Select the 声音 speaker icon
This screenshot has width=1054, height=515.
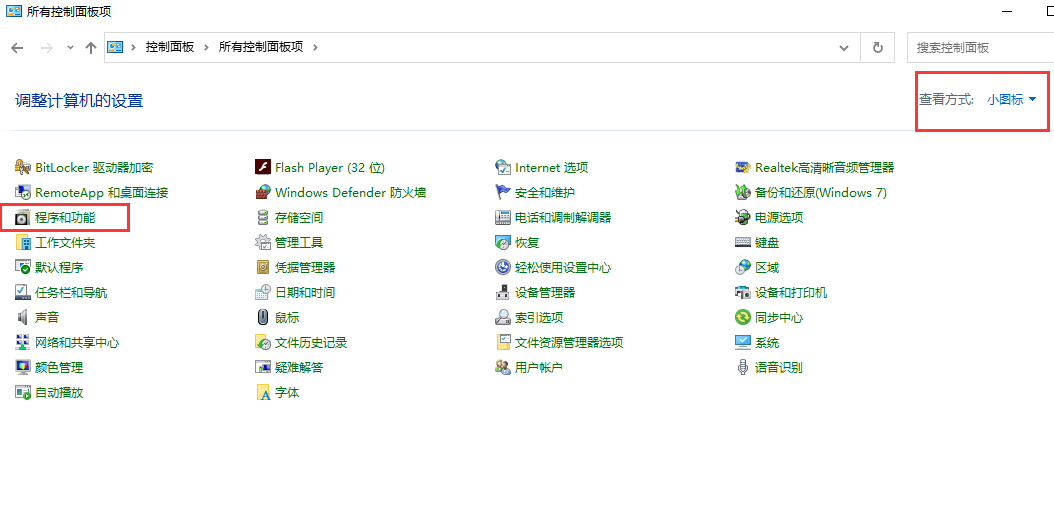click(x=23, y=318)
